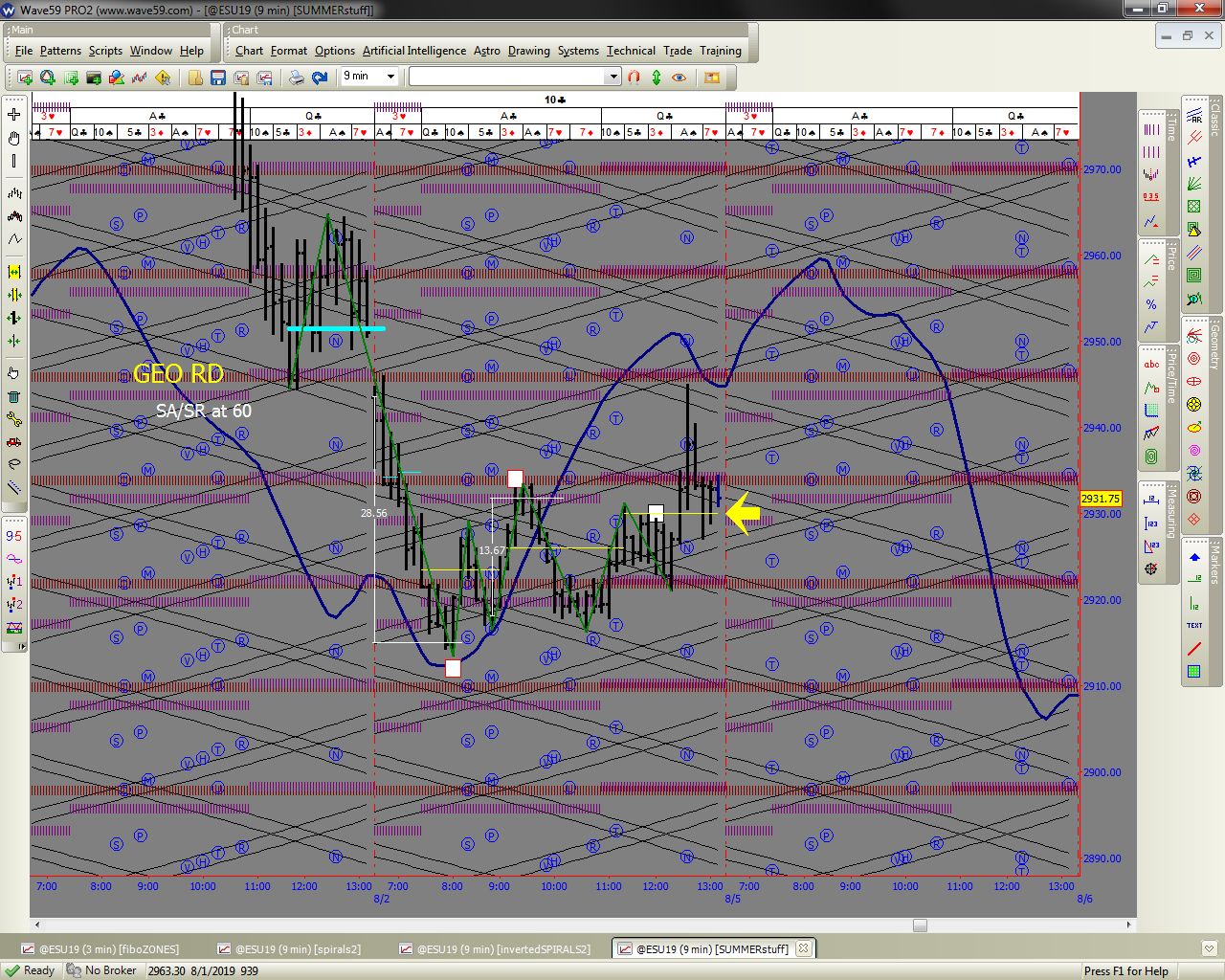Image resolution: width=1225 pixels, height=980 pixels.
Task: Select the crosshair cursor tool
Action: [x=14, y=115]
